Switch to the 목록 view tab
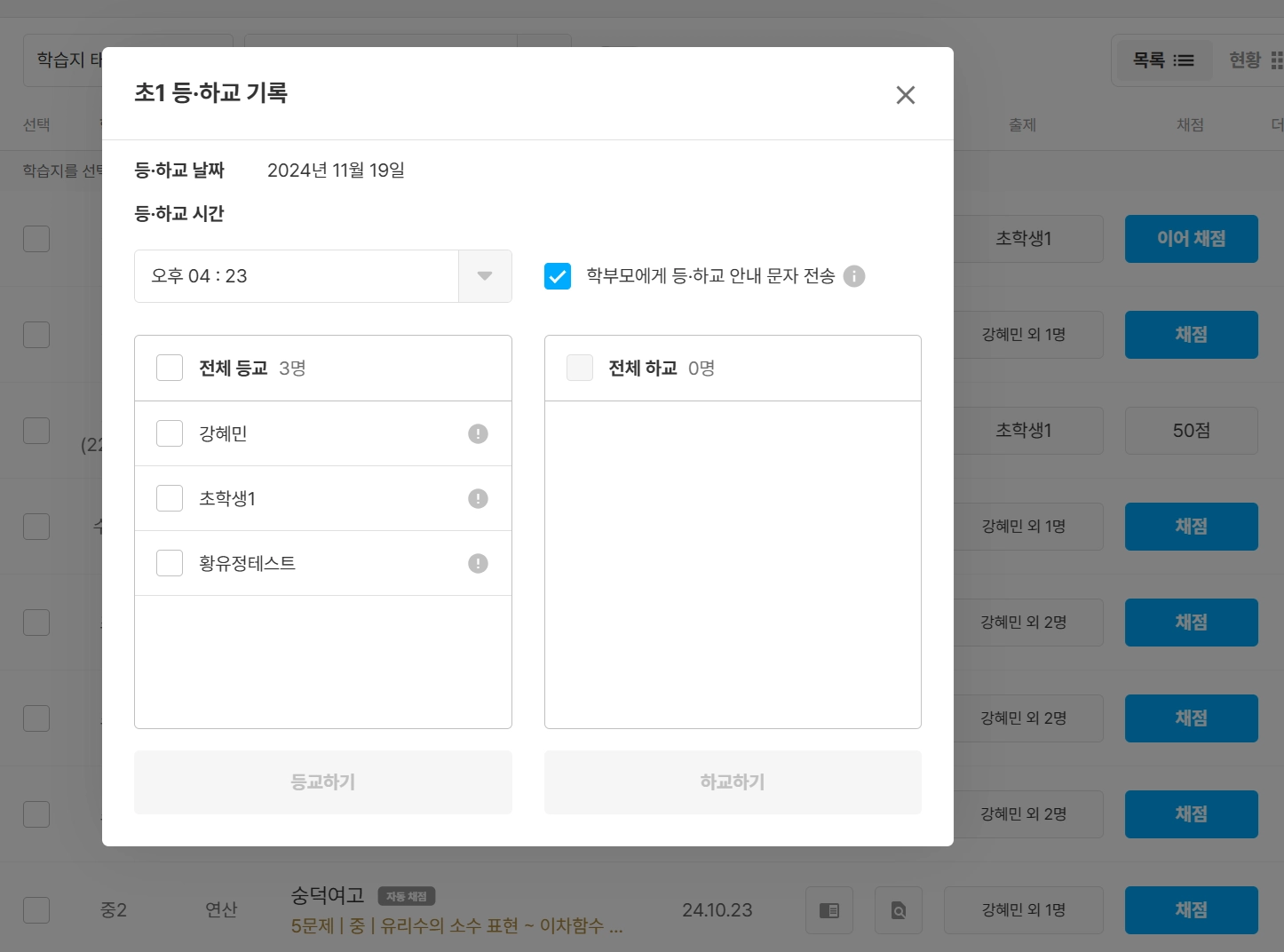The height and width of the screenshot is (952, 1284). click(1163, 60)
